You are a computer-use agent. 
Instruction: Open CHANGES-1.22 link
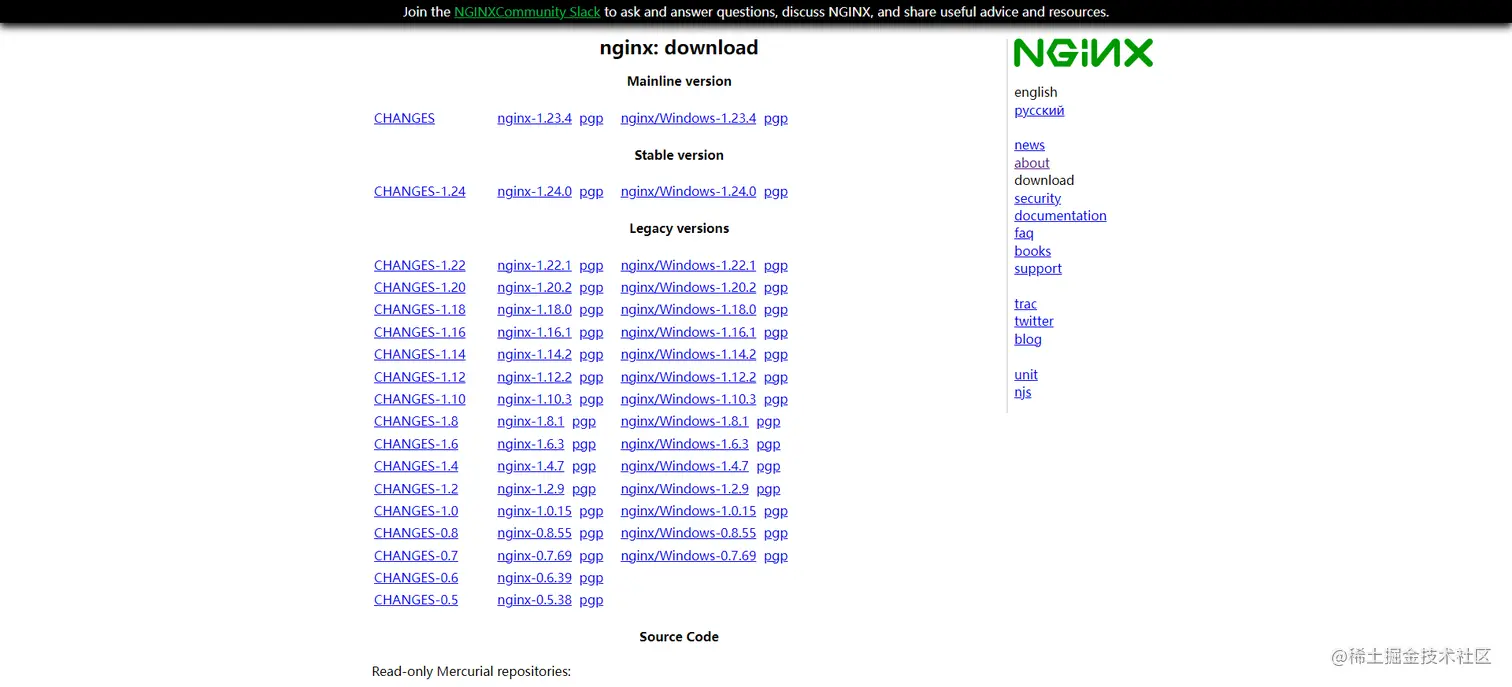coord(420,265)
